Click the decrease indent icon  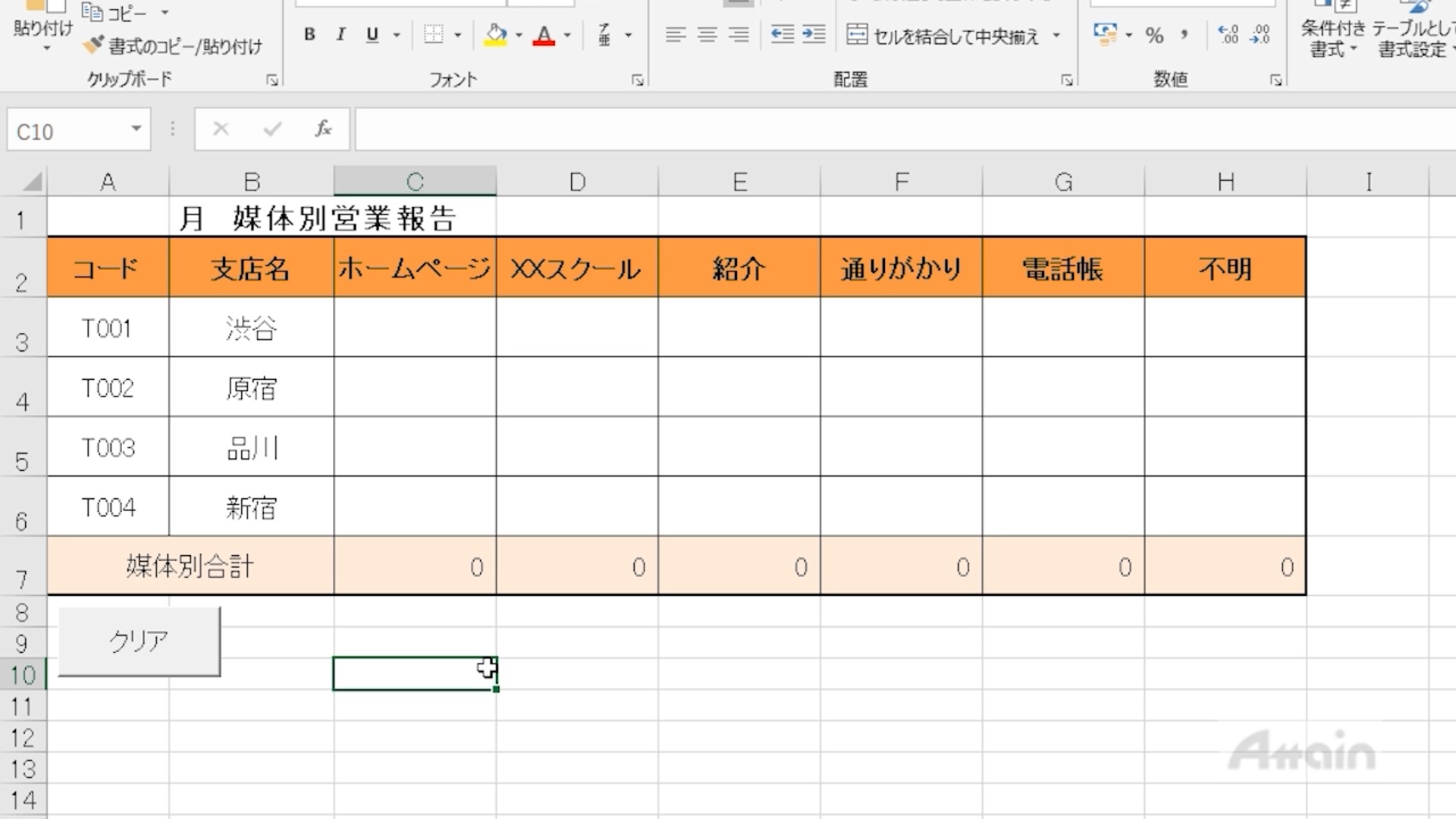[782, 35]
